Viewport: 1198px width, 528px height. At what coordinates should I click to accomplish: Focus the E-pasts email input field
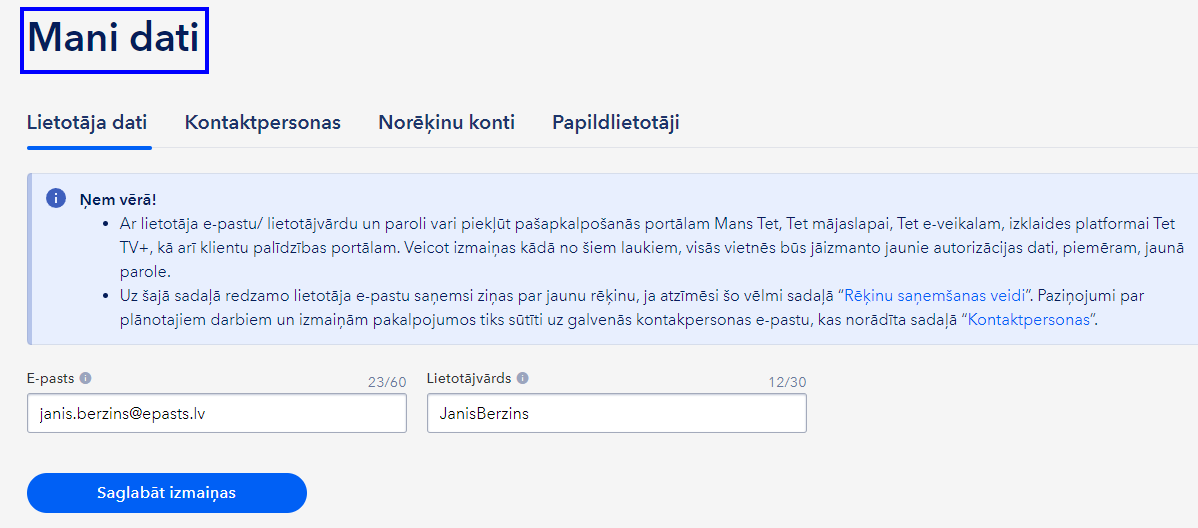217,413
